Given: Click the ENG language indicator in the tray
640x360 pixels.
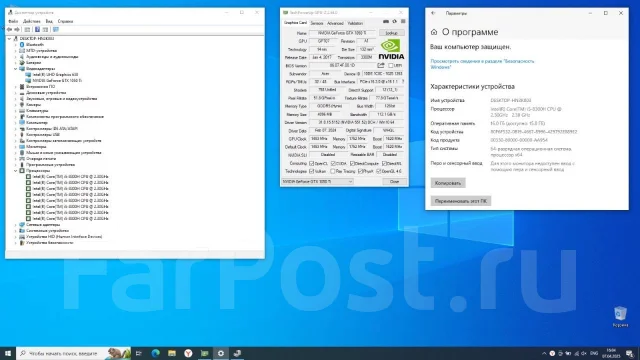Looking at the screenshot, I should tap(594, 353).
